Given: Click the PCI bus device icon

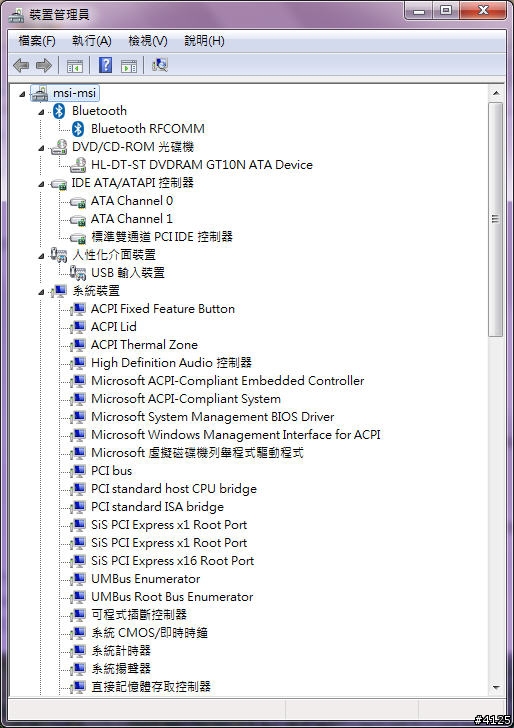Looking at the screenshot, I should (78, 471).
